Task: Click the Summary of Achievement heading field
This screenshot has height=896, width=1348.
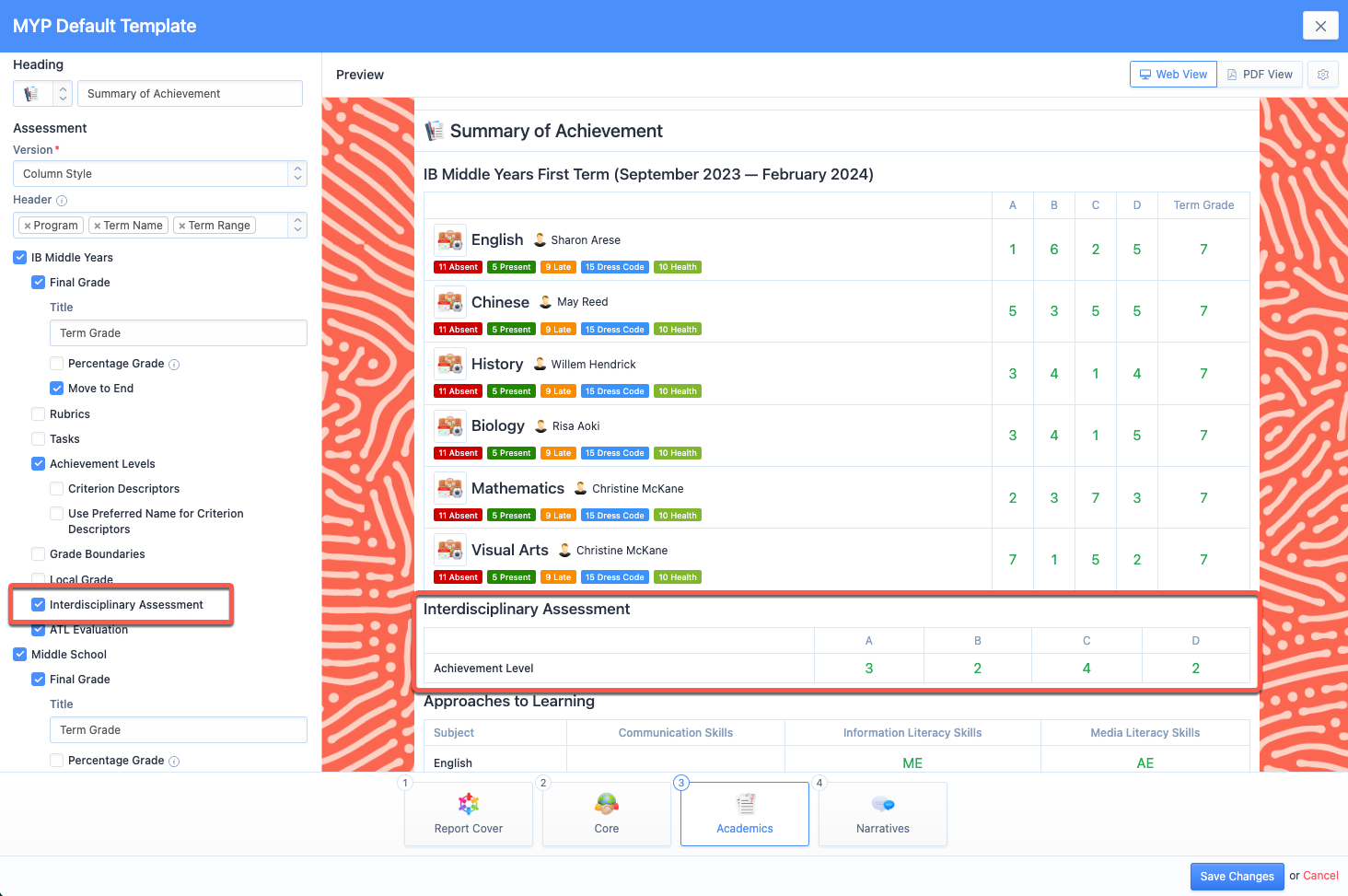Action: pos(190,94)
